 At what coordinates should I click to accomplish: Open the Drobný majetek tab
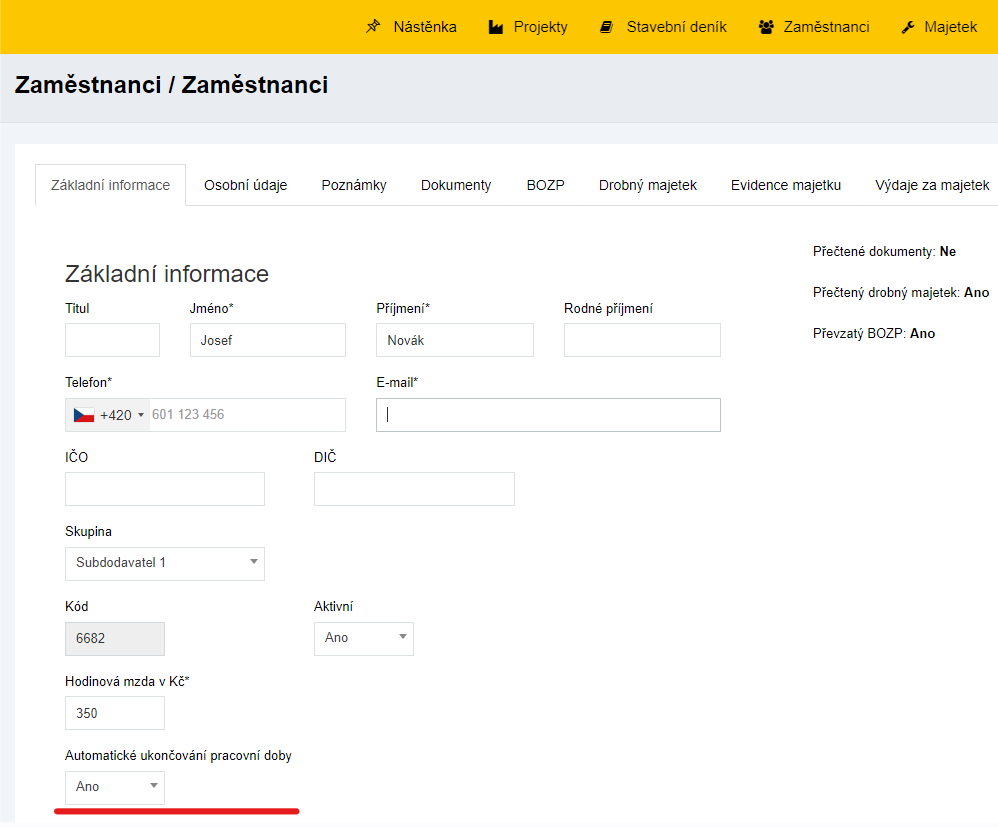click(x=648, y=185)
